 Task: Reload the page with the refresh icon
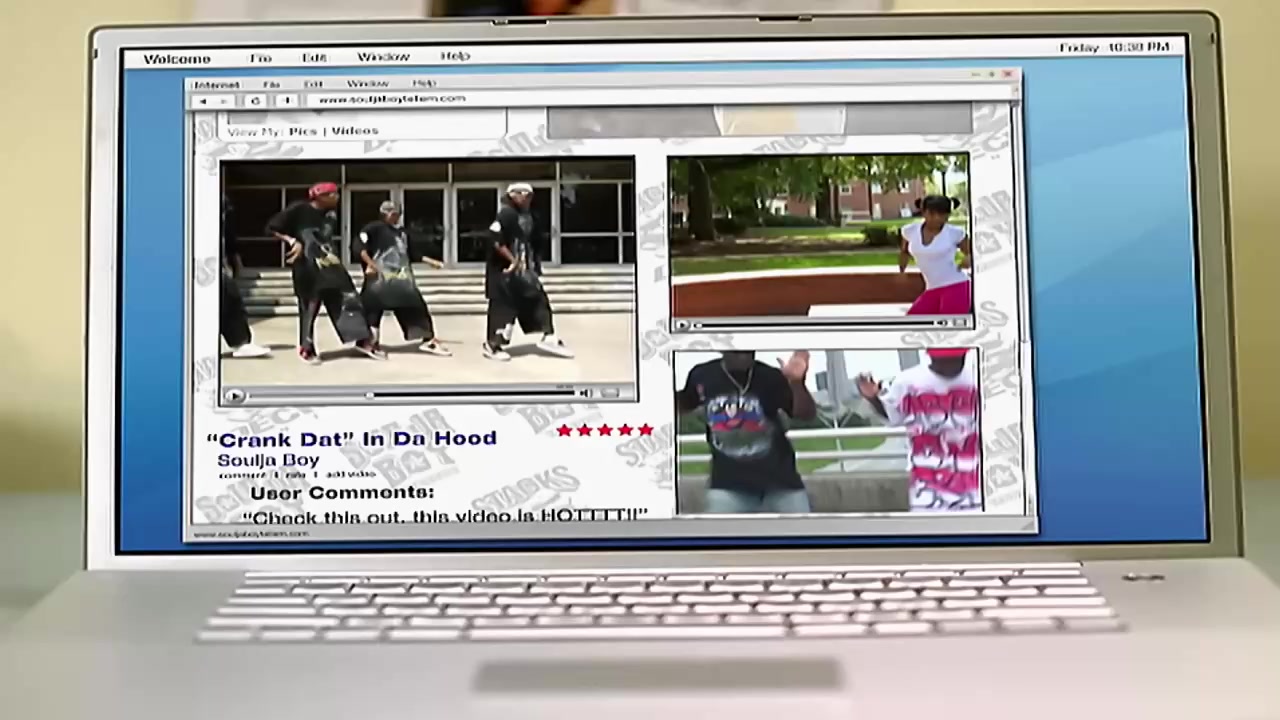(x=256, y=101)
